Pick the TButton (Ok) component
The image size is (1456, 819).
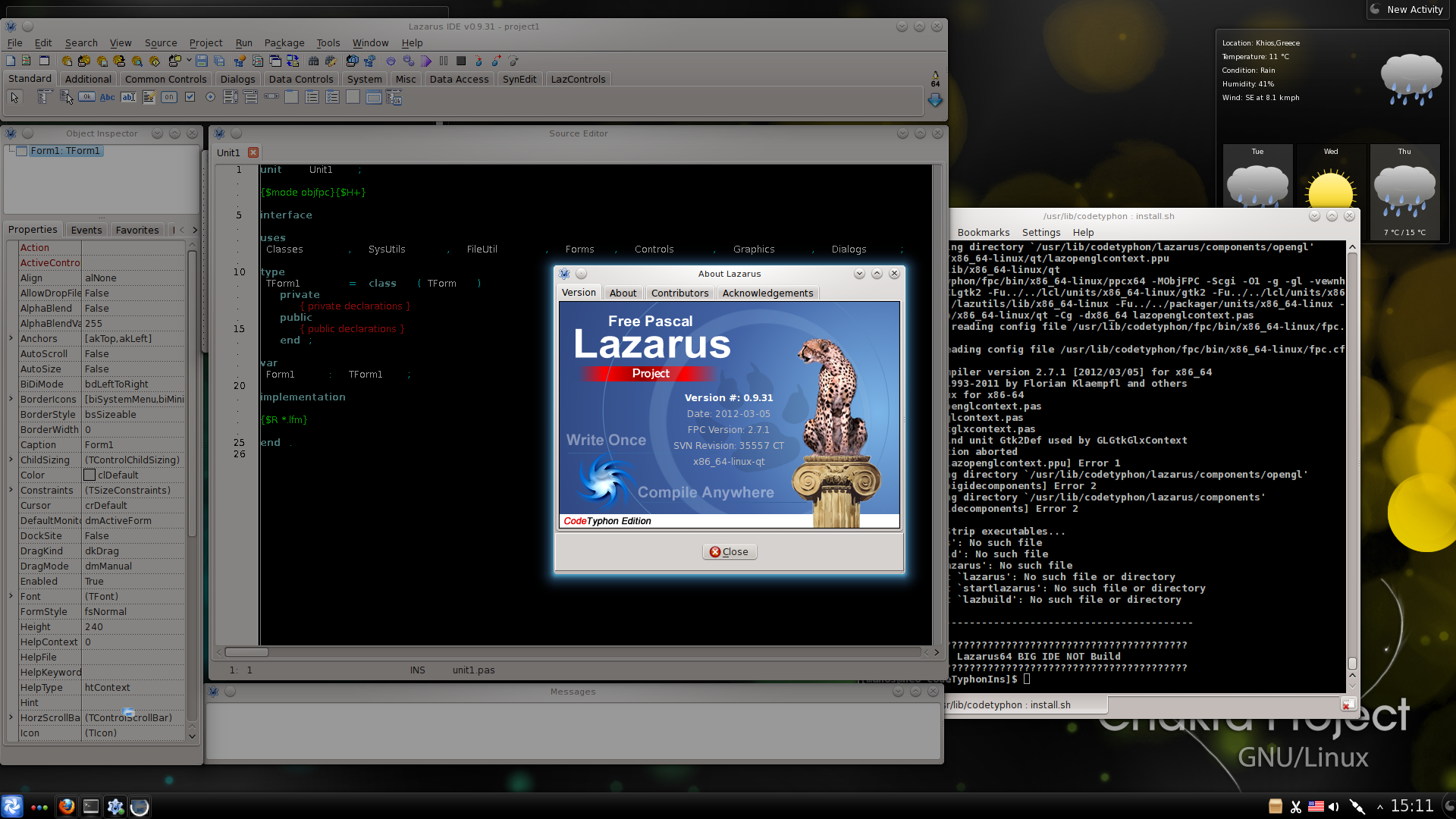87,97
